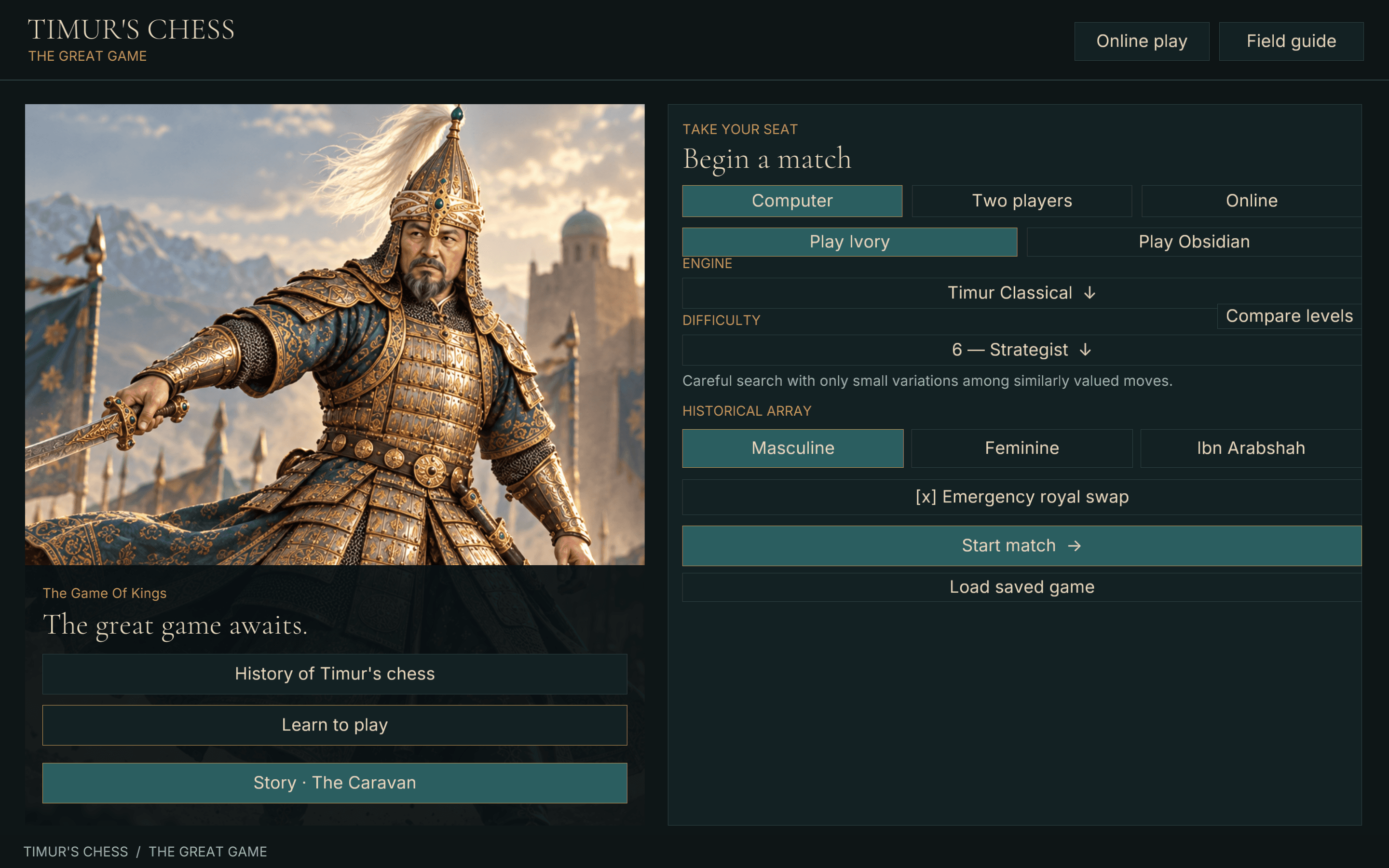Viewport: 1389px width, 868px height.
Task: Choose the Masculine historical array
Action: tap(793, 448)
